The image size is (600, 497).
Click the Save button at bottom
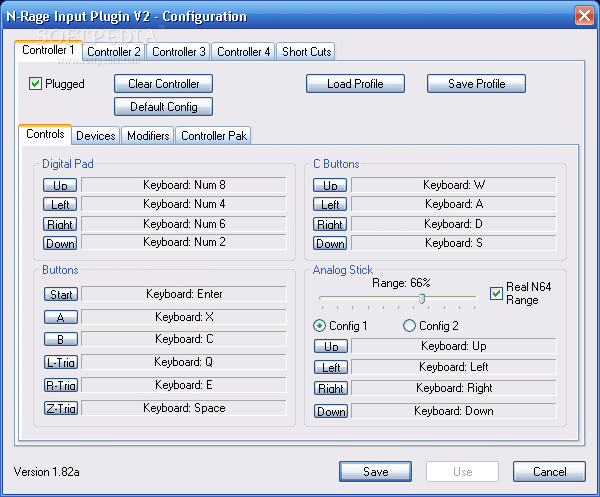coord(375,471)
